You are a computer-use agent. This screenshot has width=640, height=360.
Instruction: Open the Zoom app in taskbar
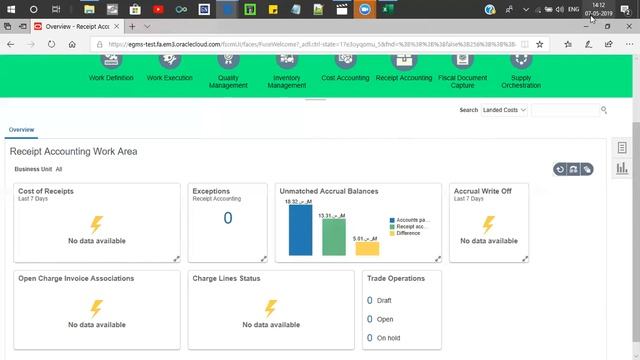click(x=364, y=9)
